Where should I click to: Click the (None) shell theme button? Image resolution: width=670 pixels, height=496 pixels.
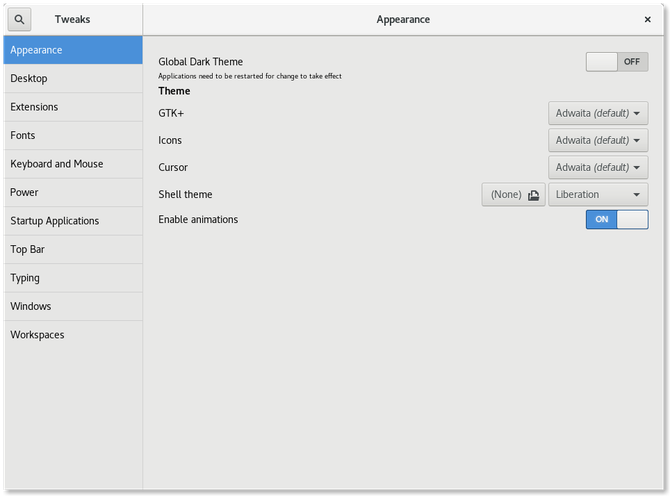514,194
